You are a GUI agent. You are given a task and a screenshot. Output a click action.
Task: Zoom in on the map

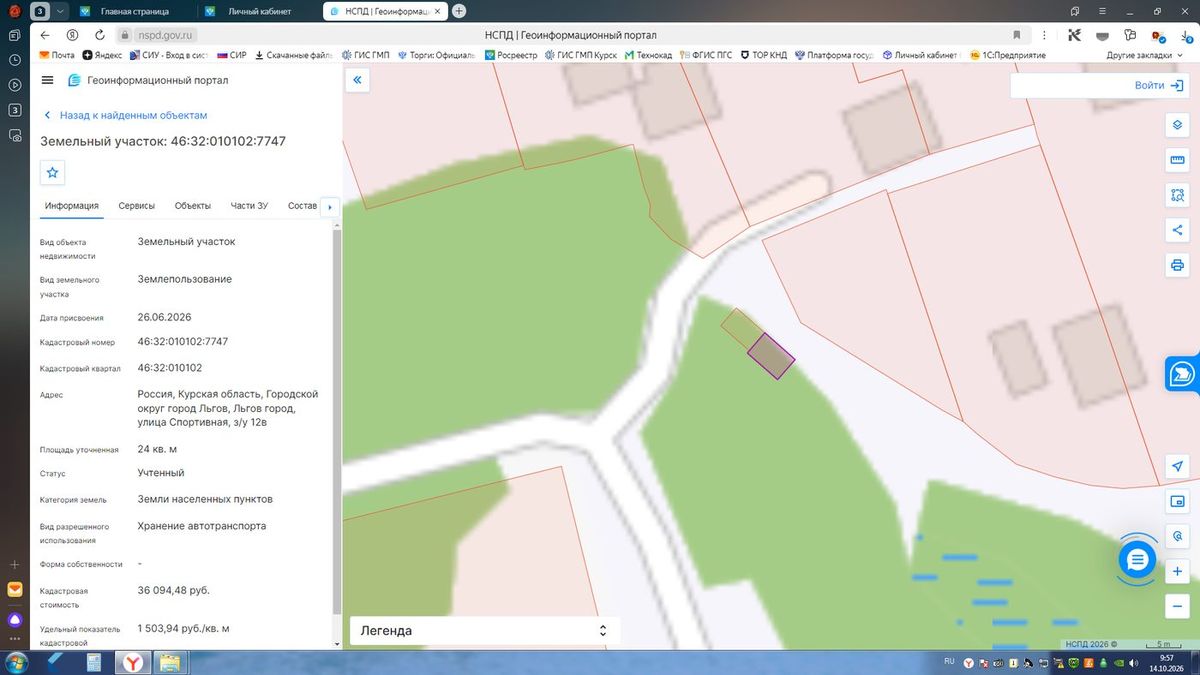(1177, 571)
